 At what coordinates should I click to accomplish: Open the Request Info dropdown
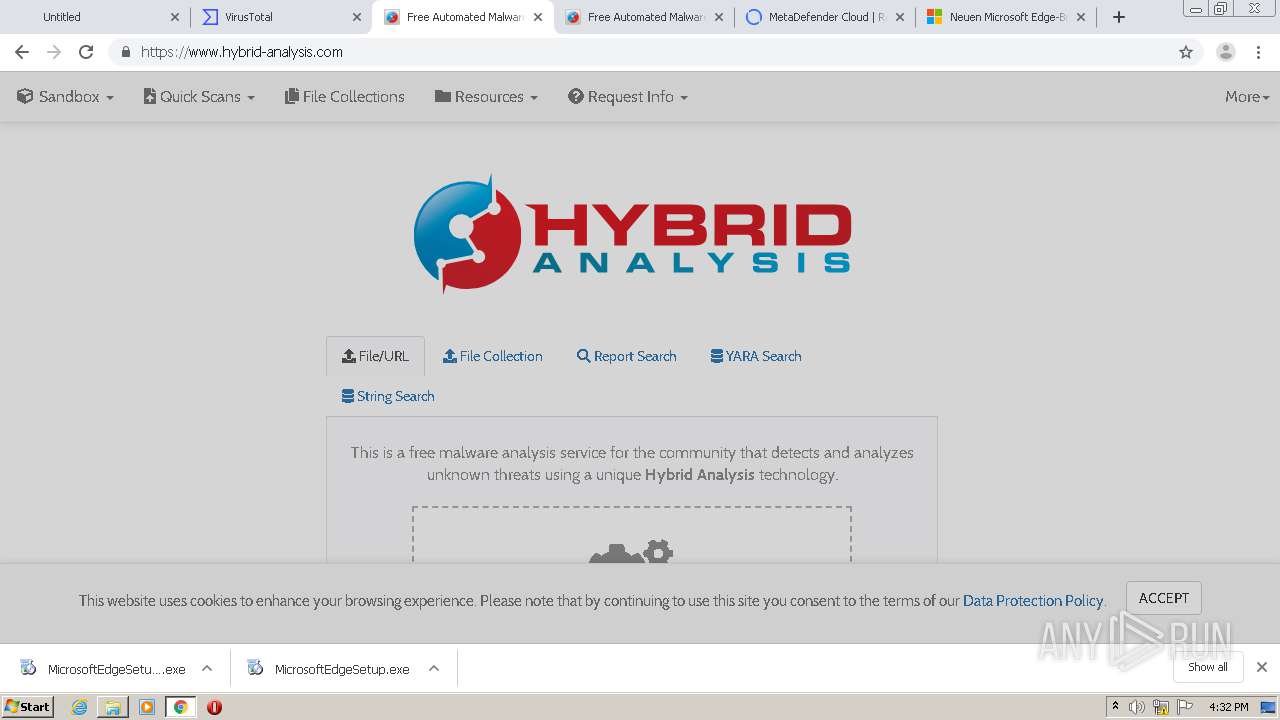tap(628, 97)
